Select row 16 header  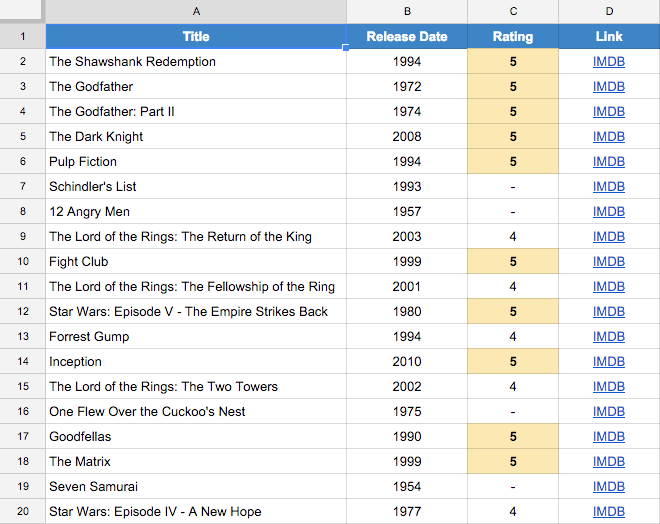[22, 412]
